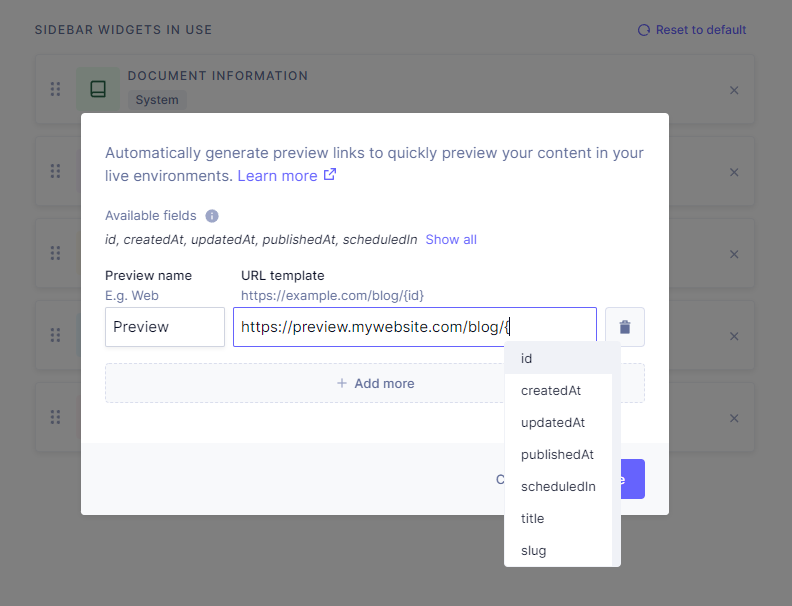Click drag handle of Document Information widget
This screenshot has width=792, height=606.
[56, 89]
